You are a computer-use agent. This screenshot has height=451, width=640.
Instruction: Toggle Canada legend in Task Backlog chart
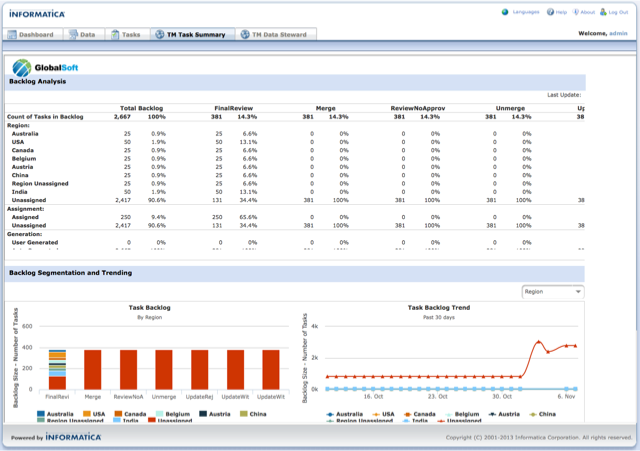130,414
